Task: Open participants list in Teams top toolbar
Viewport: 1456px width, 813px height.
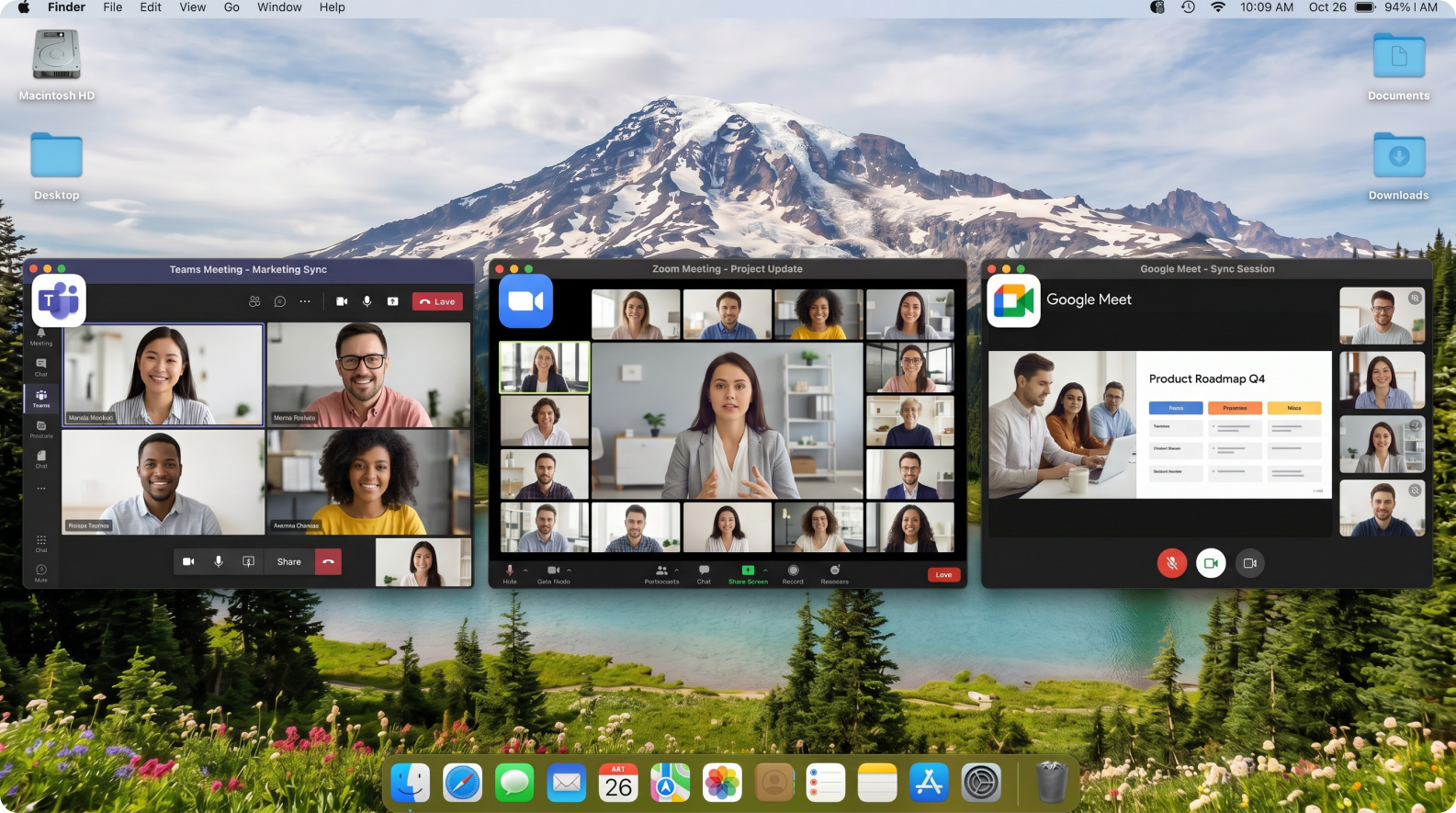Action: coord(254,301)
